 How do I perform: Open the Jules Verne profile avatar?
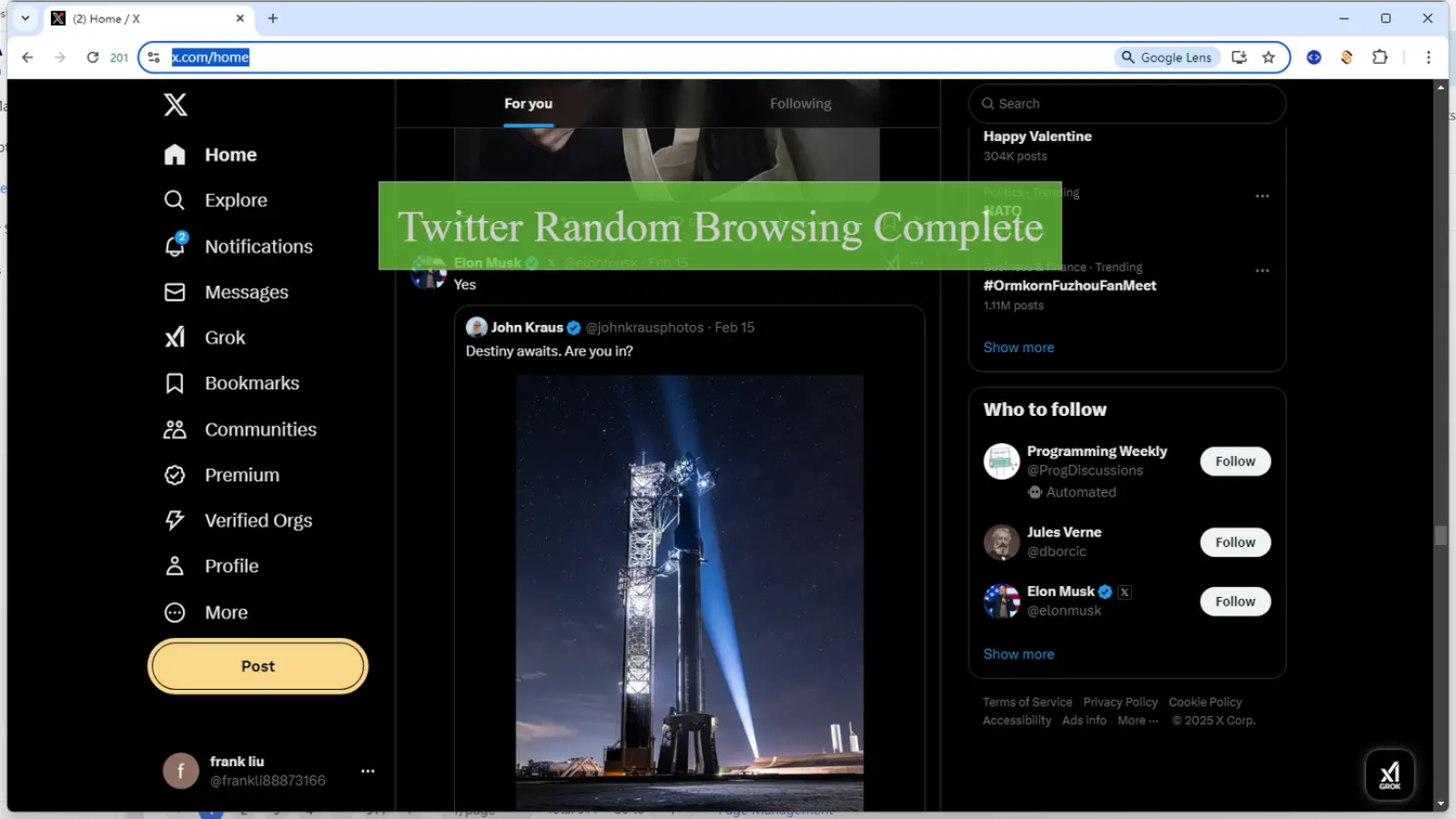click(x=1002, y=542)
